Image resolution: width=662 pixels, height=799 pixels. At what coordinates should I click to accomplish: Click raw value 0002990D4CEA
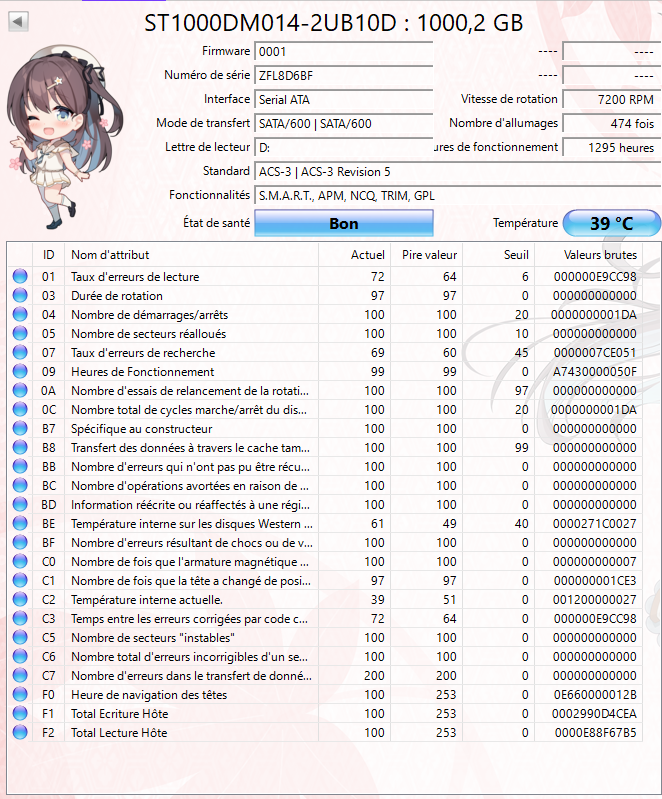point(595,713)
